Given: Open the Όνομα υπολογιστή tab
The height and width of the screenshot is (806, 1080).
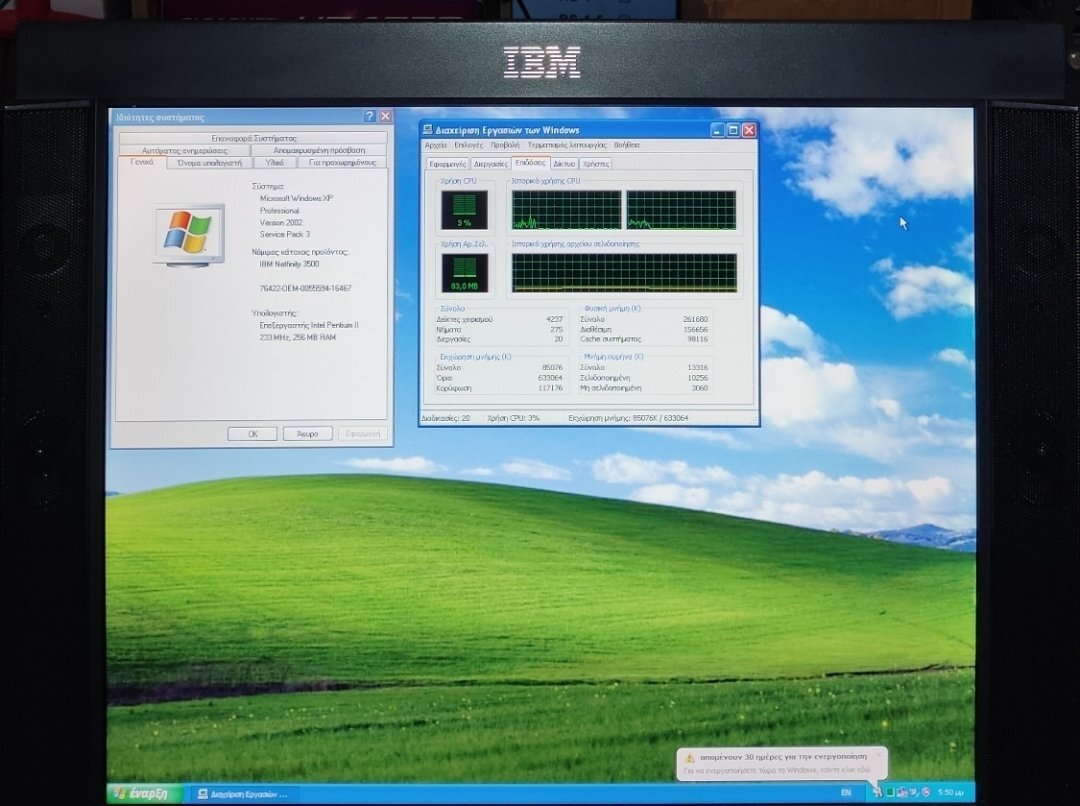Looking at the screenshot, I should coord(209,163).
